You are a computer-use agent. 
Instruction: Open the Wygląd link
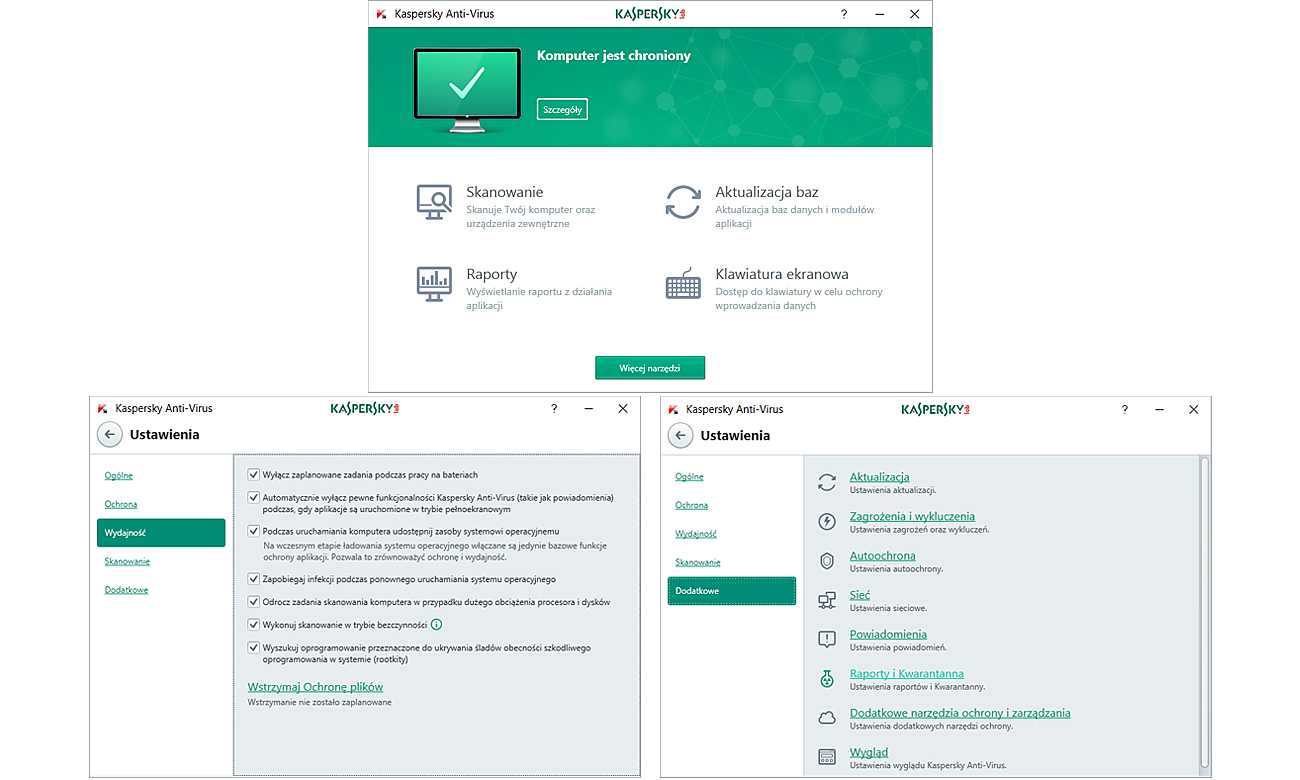869,752
